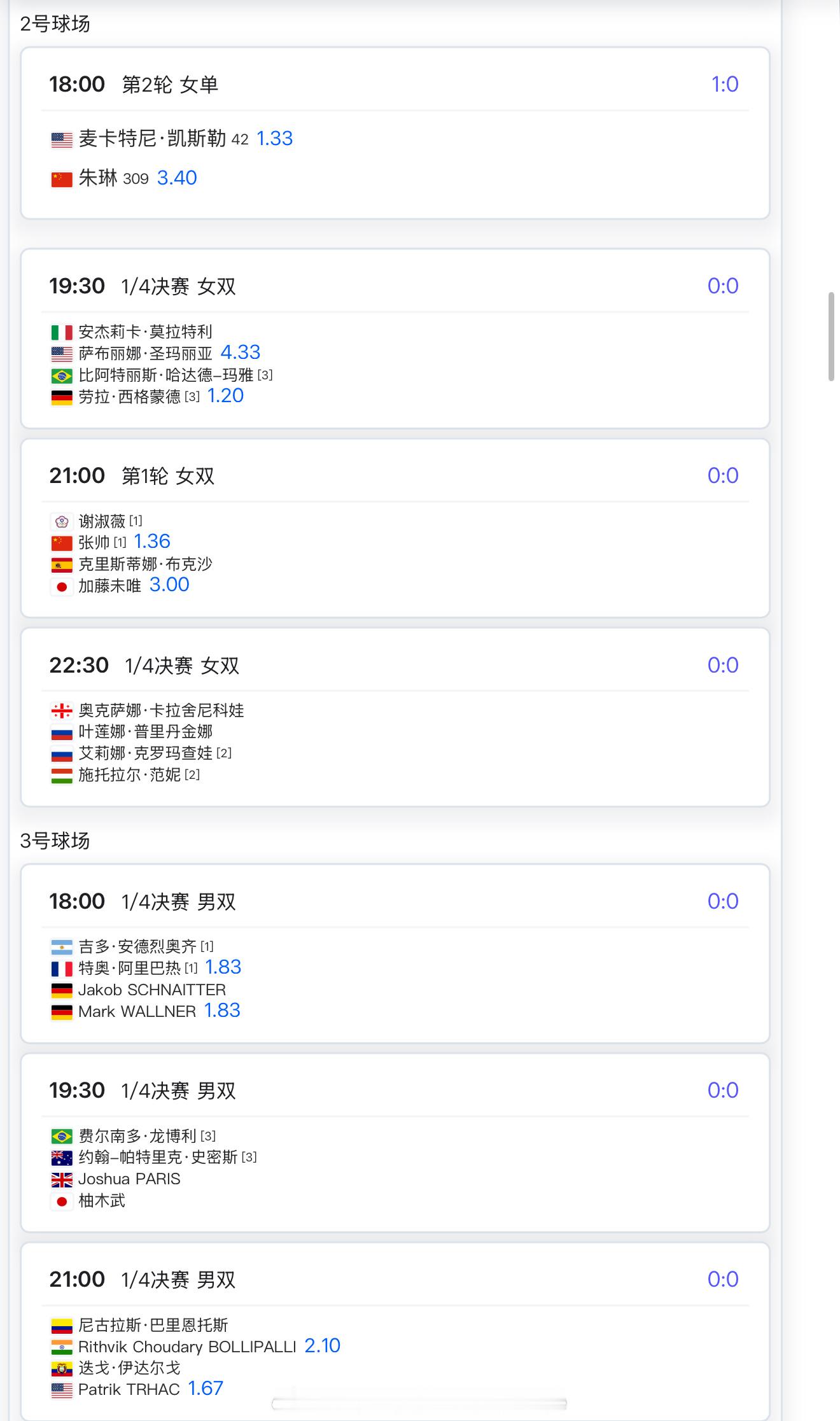Select odds 1.36 for 张帅 pair
This screenshot has height=1421, width=840.
click(152, 541)
